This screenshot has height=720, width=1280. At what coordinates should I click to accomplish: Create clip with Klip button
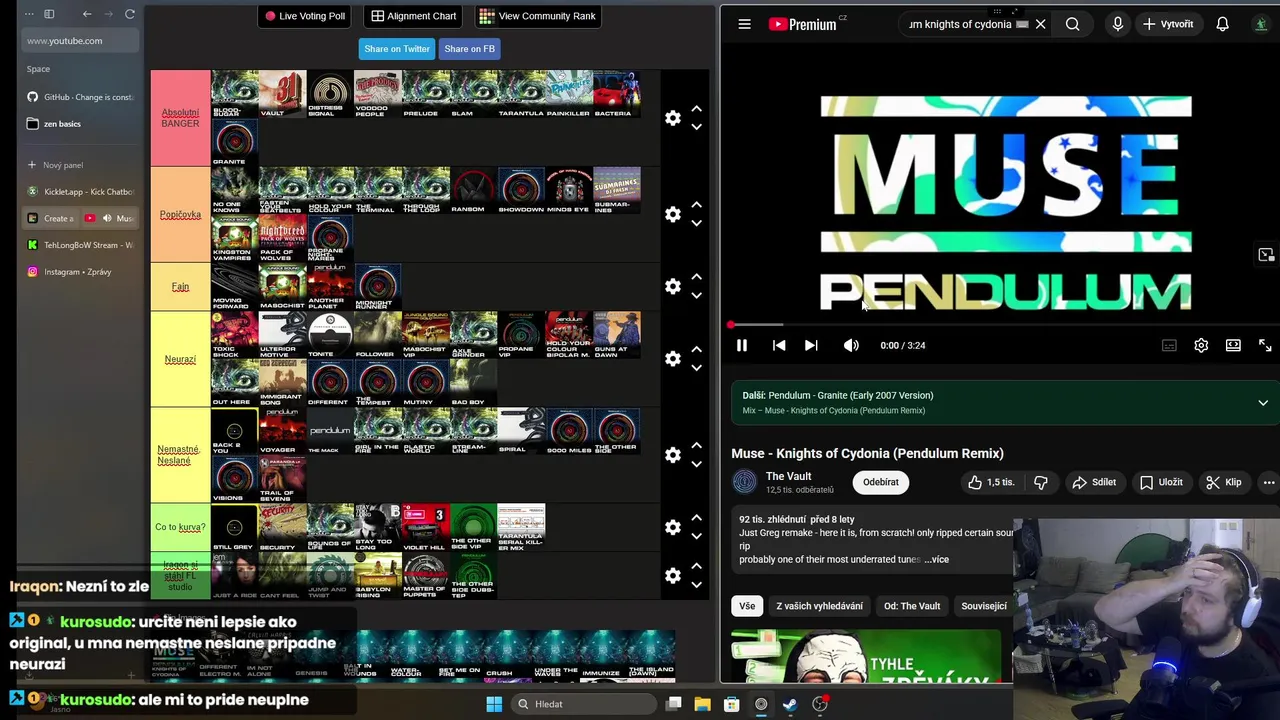point(1224,482)
